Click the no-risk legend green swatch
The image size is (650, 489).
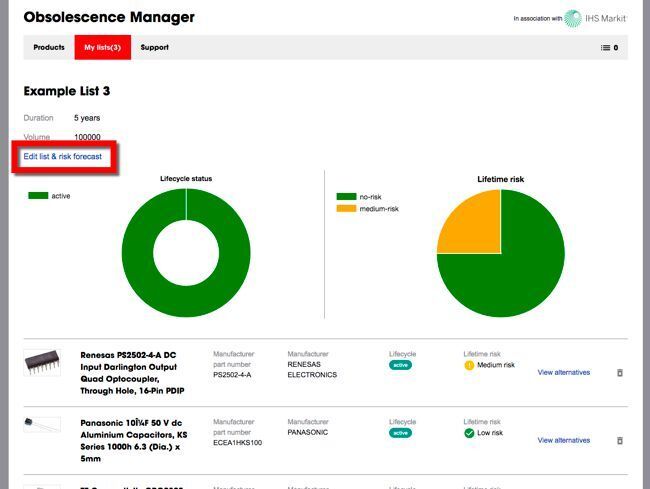pos(346,196)
